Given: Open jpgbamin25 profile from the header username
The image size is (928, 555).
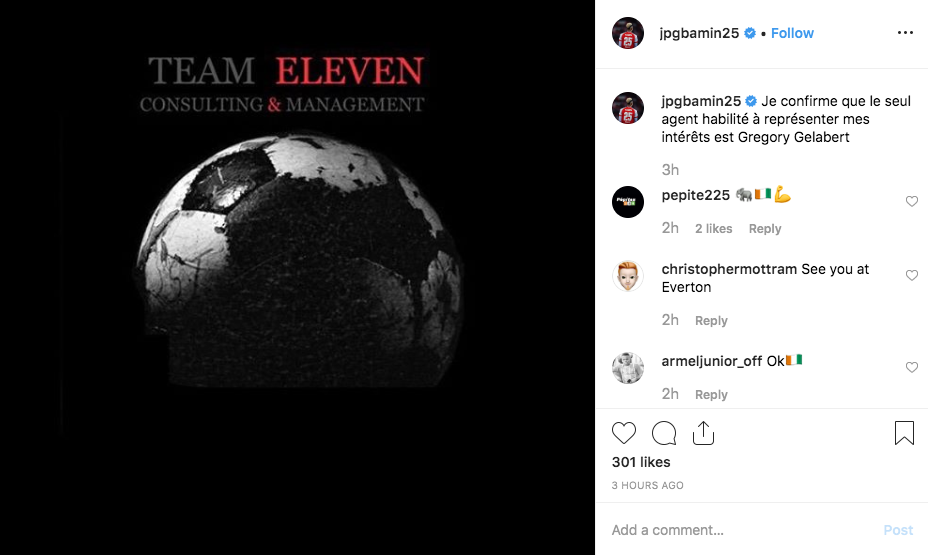Looking at the screenshot, I should coord(699,33).
